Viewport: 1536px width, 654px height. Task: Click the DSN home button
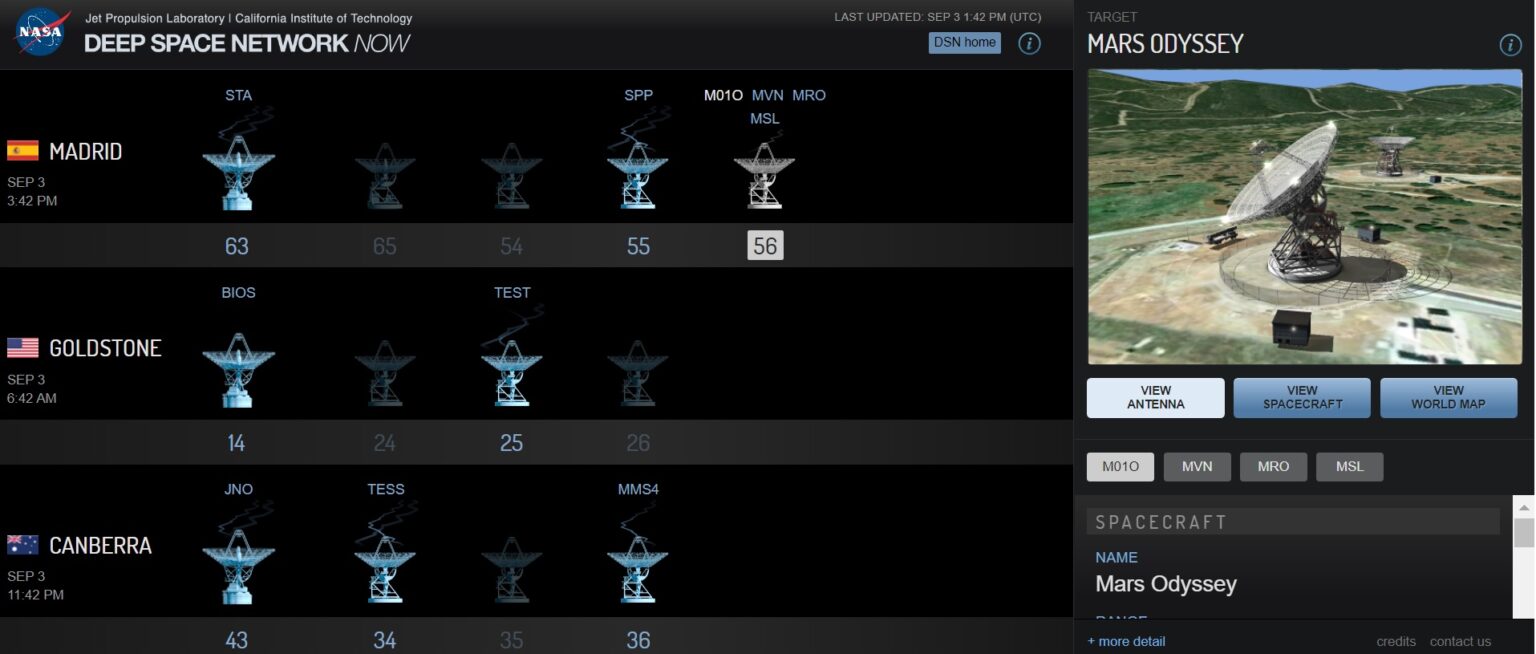click(963, 42)
